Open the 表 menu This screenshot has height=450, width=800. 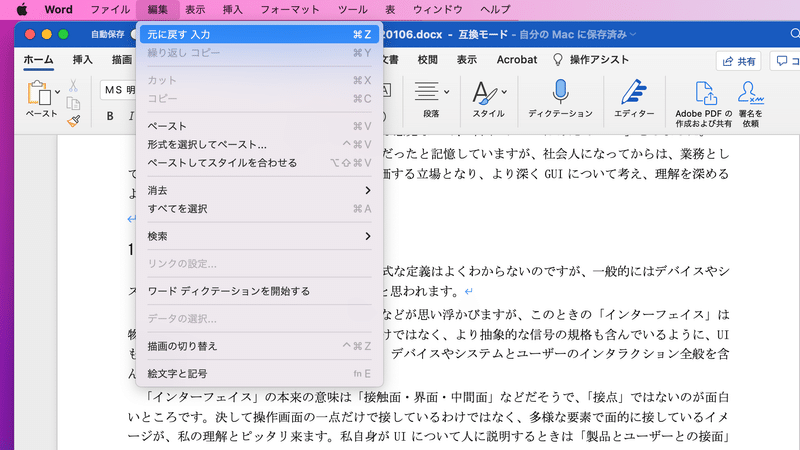tap(390, 9)
